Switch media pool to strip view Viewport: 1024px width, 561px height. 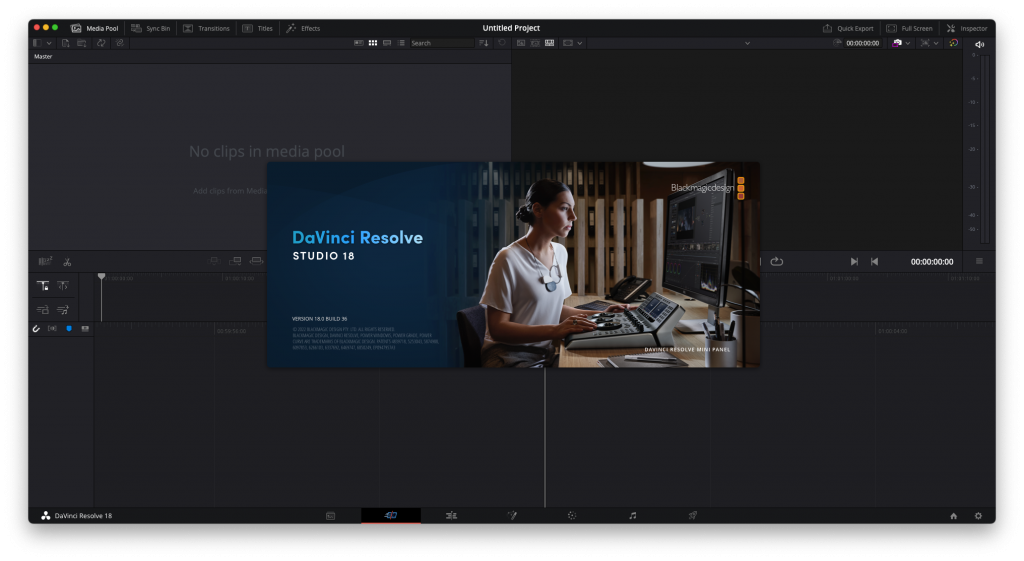(x=387, y=43)
